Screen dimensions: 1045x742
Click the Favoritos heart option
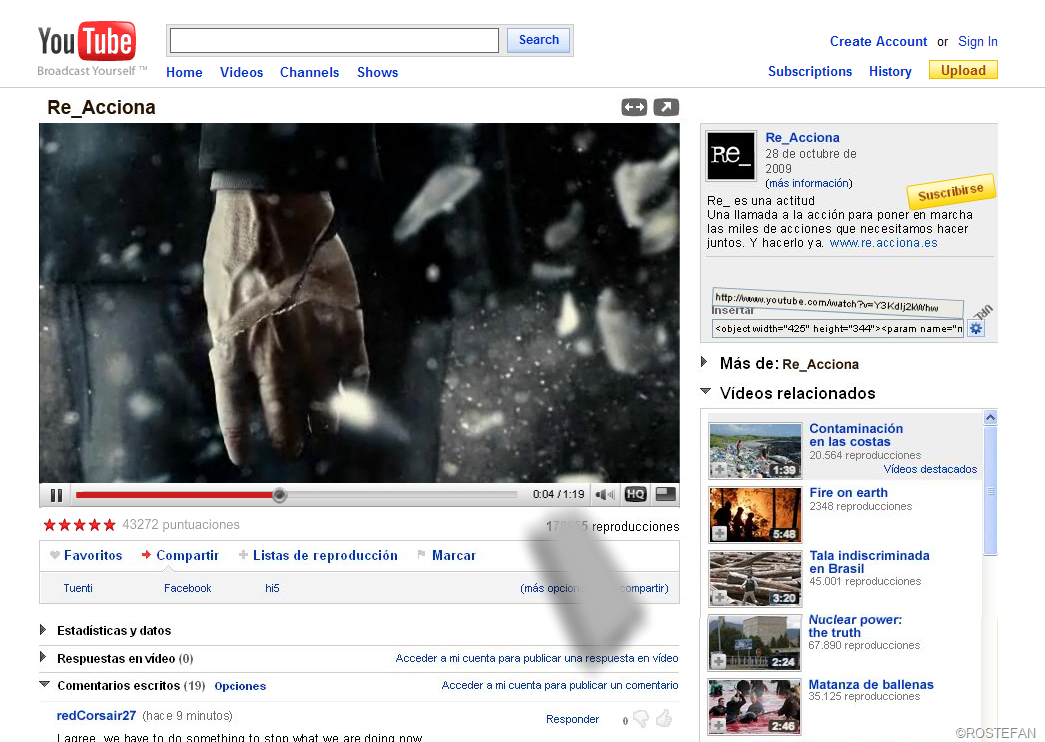(x=86, y=555)
